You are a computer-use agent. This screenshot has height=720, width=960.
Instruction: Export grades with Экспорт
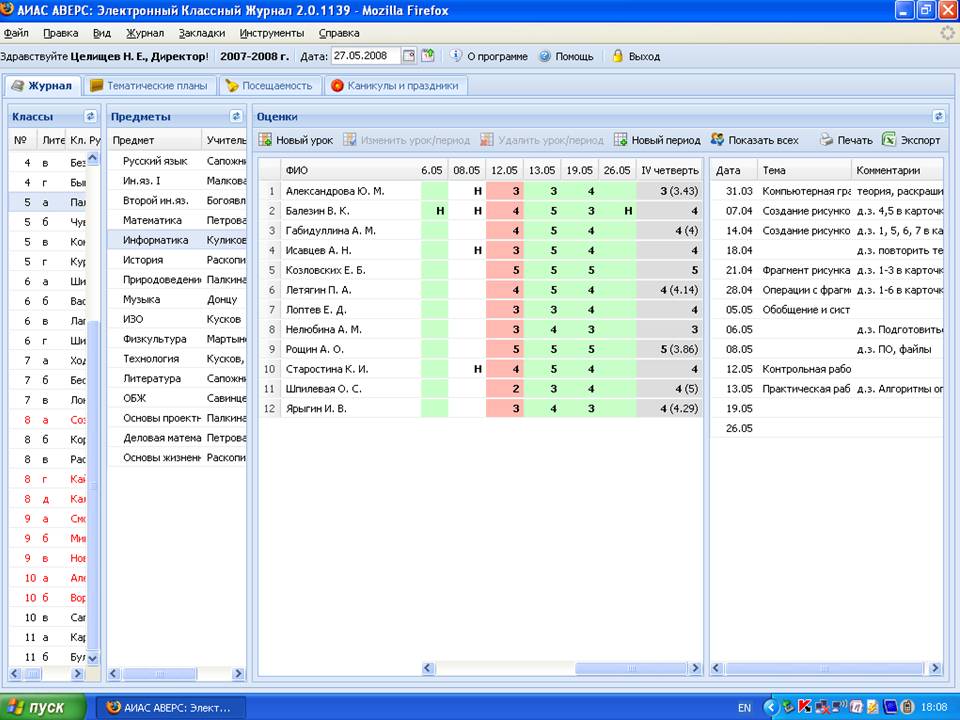click(911, 140)
